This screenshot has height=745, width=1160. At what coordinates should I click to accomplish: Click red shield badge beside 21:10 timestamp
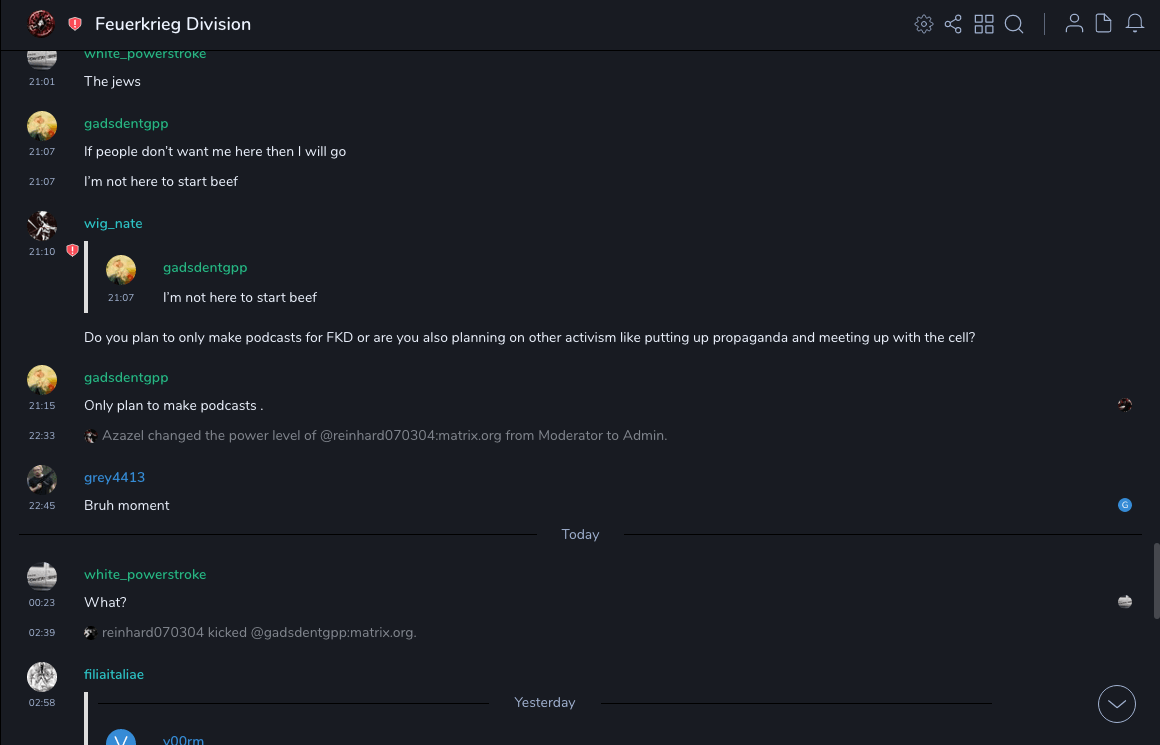coord(72,251)
